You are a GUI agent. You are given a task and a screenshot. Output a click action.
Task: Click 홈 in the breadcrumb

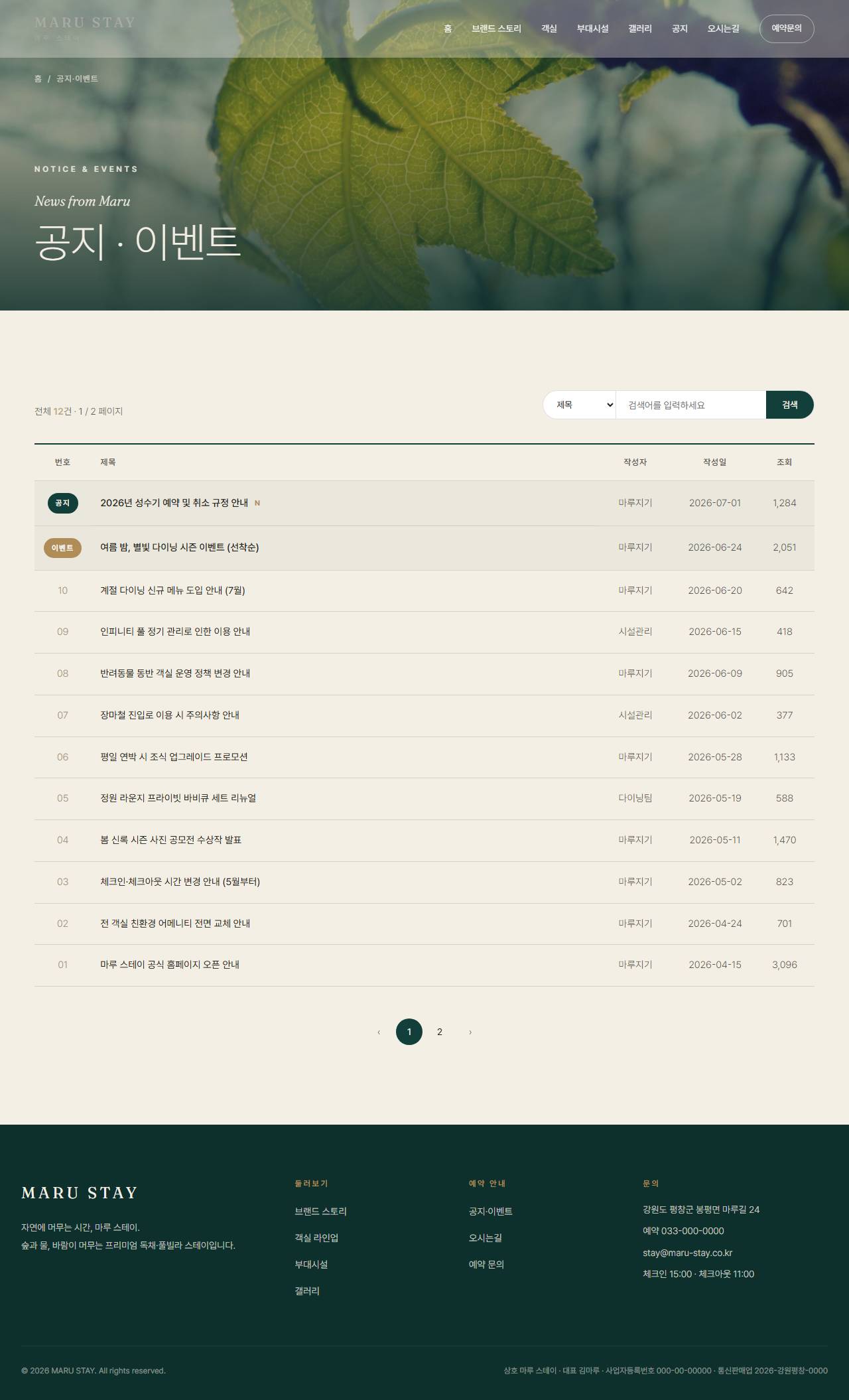pyautogui.click(x=38, y=78)
